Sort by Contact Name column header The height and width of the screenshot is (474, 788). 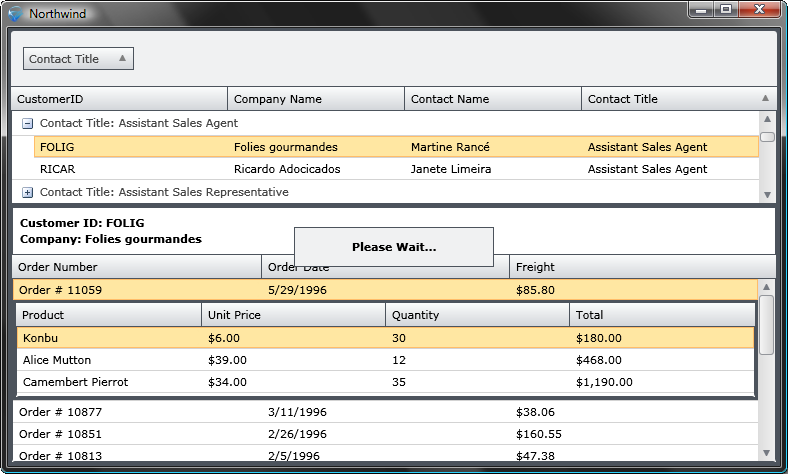tap(493, 99)
